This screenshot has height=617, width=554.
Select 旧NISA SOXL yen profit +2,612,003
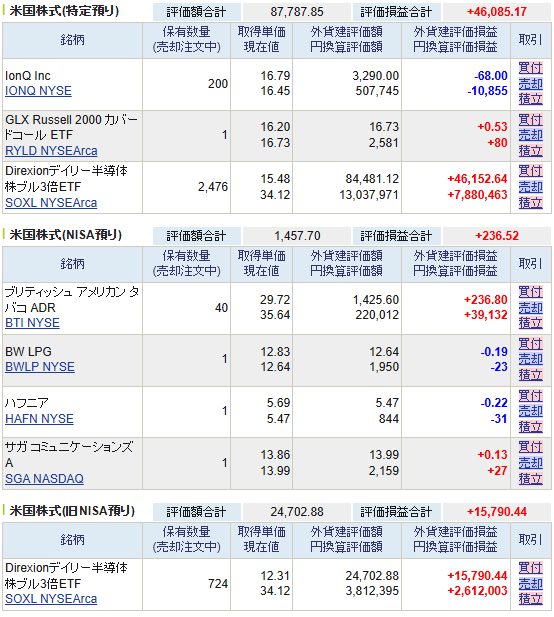(477, 591)
